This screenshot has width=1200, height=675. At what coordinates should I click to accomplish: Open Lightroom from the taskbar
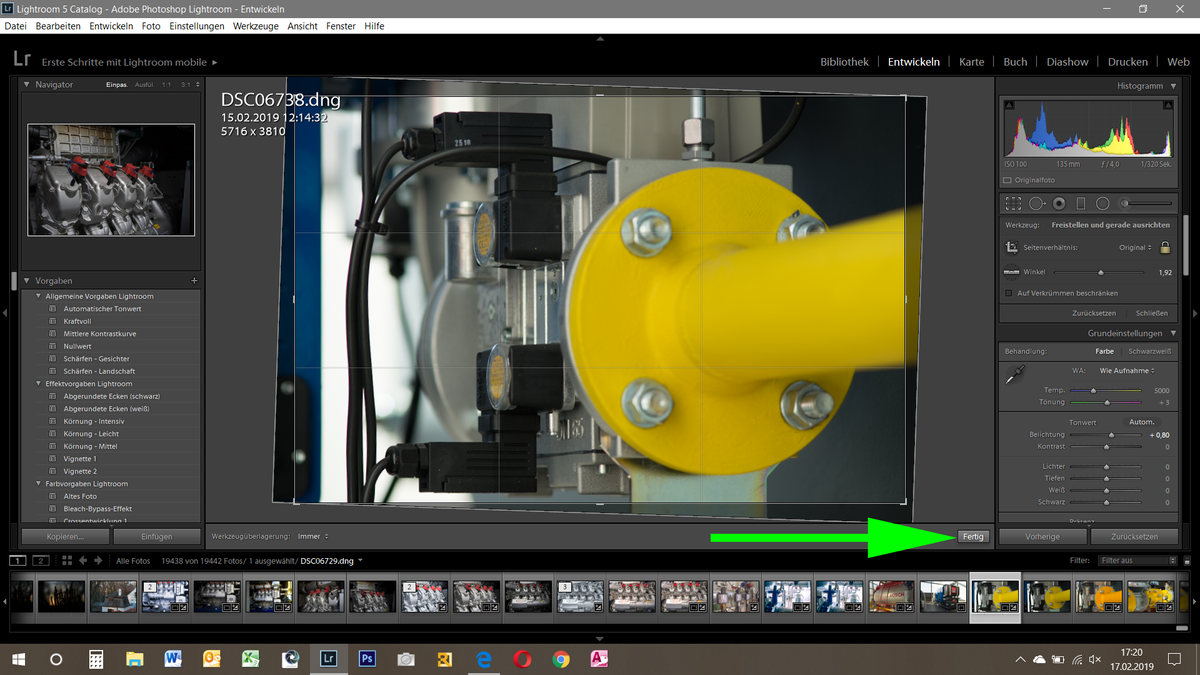[328, 659]
